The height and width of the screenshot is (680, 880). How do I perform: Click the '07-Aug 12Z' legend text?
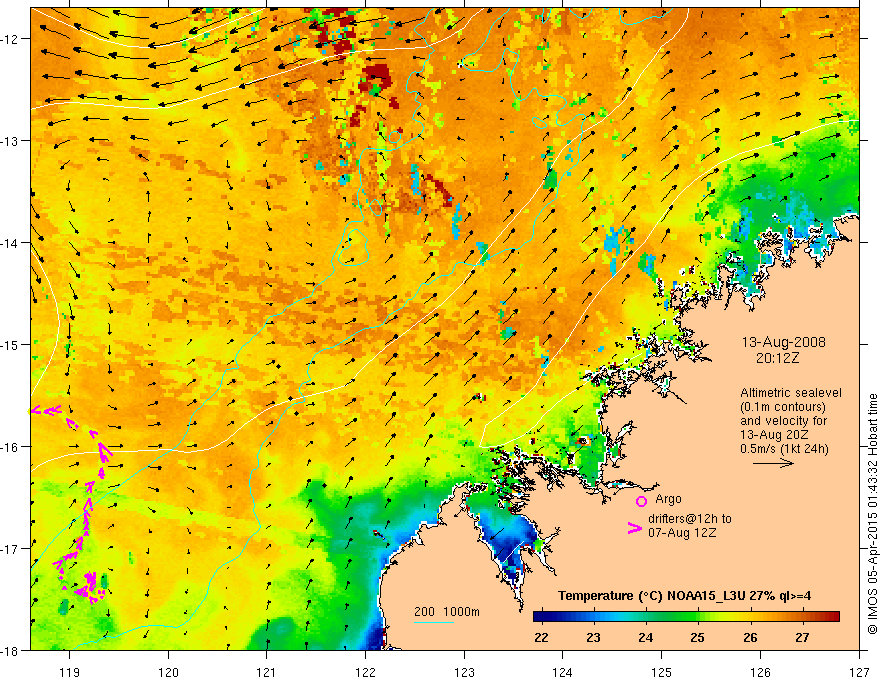682,533
